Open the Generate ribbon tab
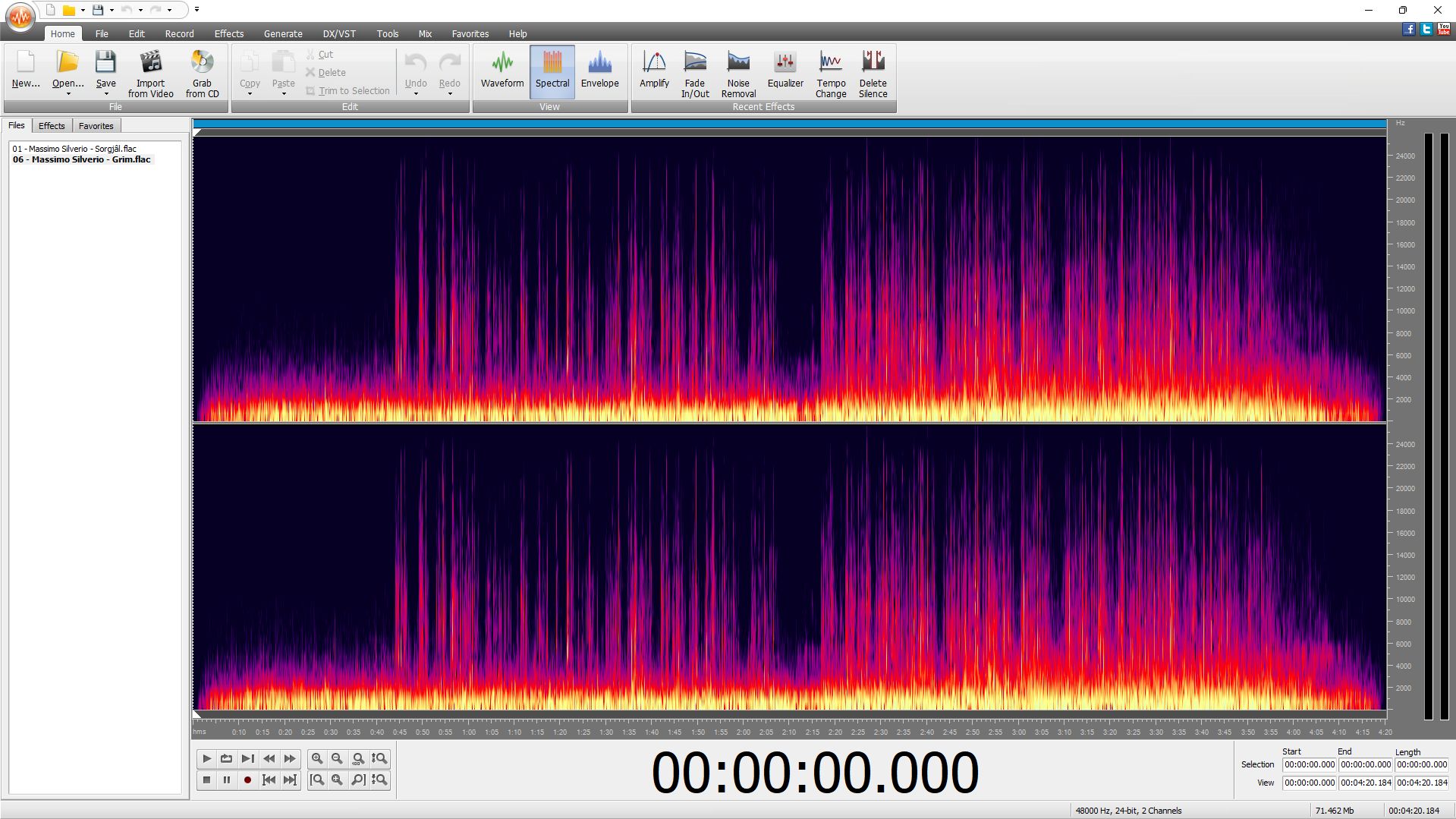This screenshot has width=1456, height=819. pos(282,33)
